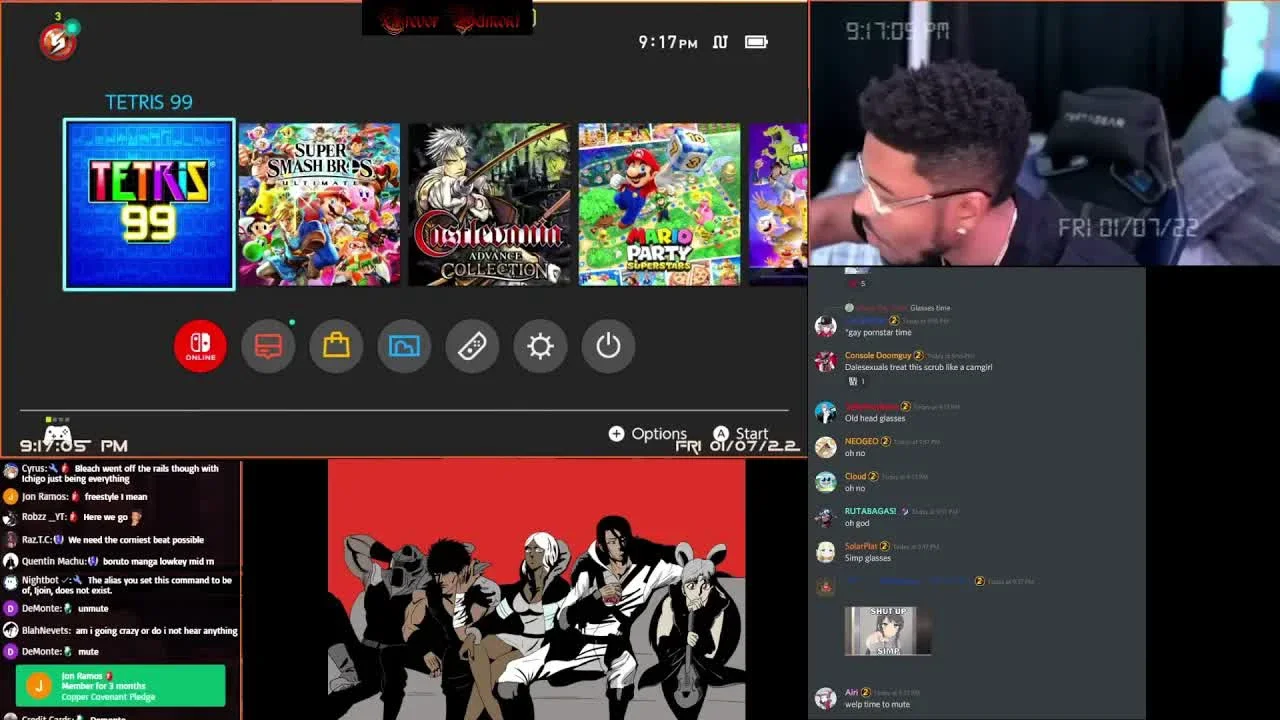
Task: Click Raz.T.C's avatar in stream chat
Action: click(10, 539)
